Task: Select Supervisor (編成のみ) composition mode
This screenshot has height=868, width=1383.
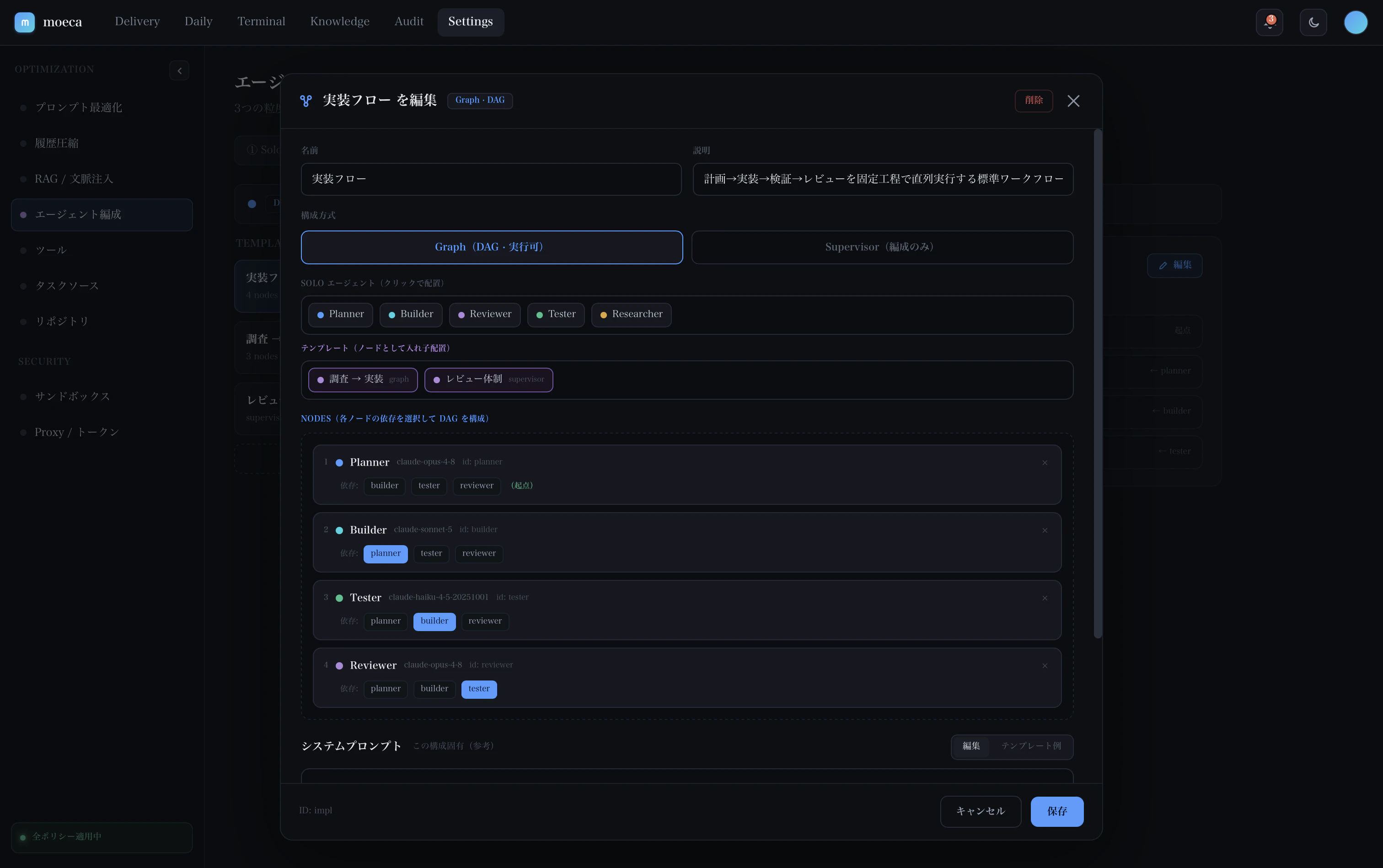Action: pyautogui.click(x=882, y=247)
